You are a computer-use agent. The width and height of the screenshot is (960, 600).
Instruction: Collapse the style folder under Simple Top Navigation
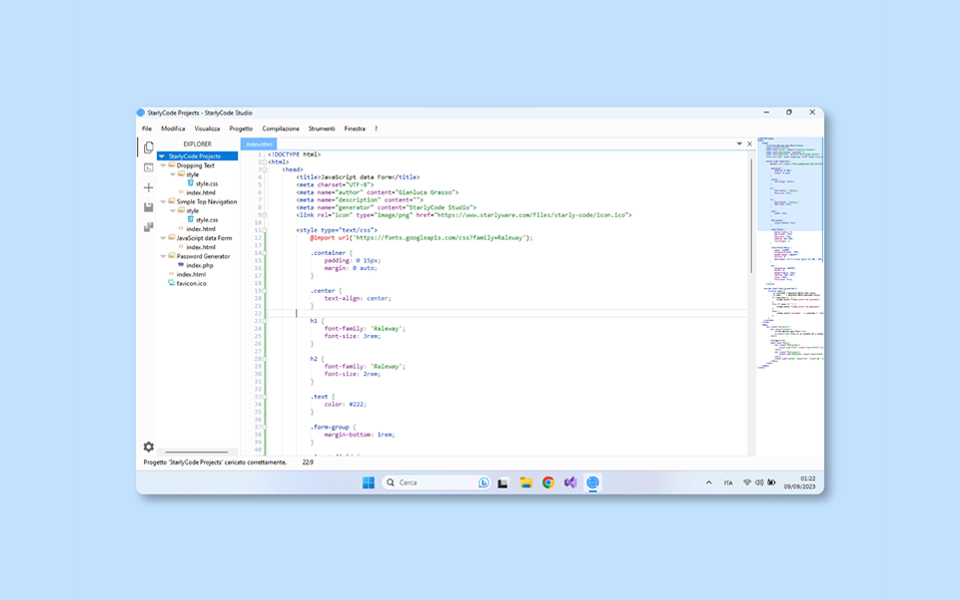173,211
